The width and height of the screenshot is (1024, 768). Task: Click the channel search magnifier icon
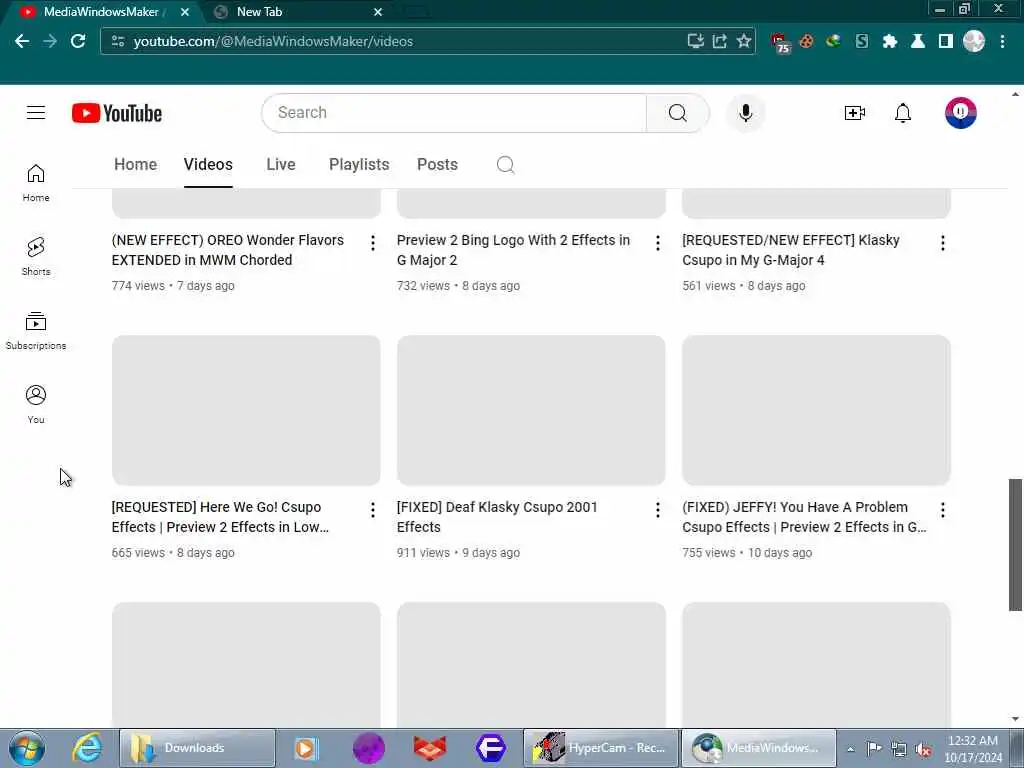coord(505,165)
